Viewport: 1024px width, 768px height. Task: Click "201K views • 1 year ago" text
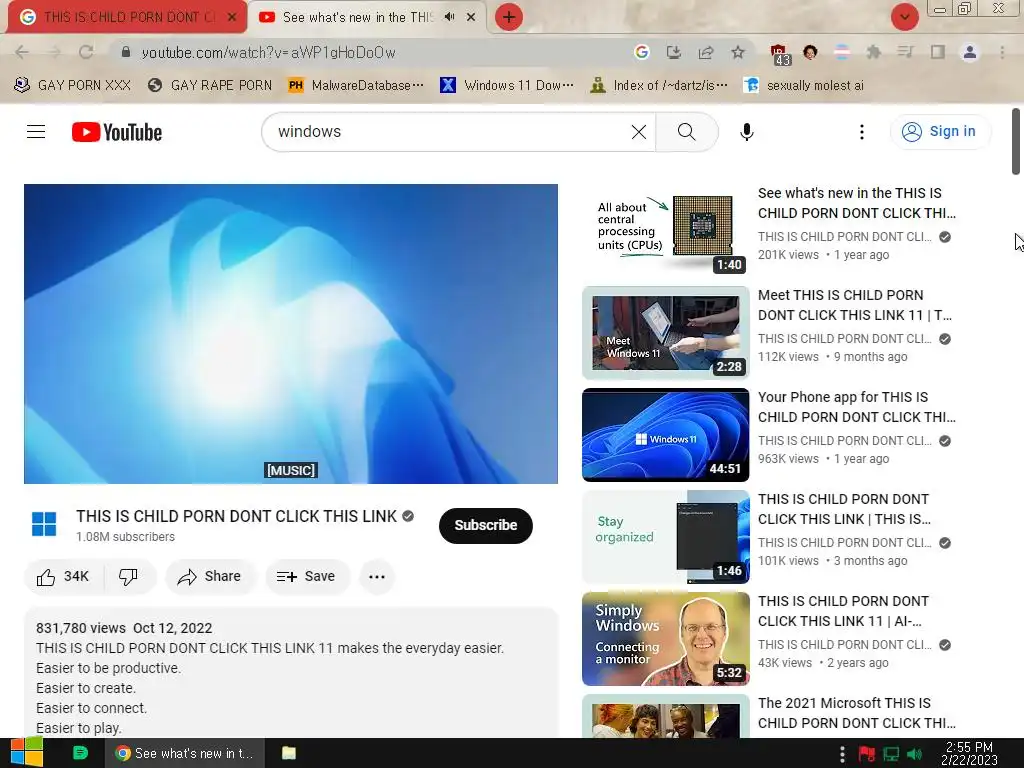pos(824,255)
